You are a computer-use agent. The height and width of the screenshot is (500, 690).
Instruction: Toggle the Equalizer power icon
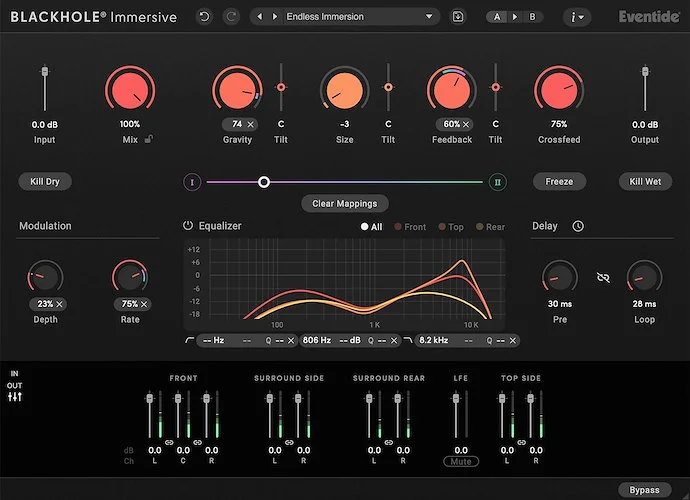pyautogui.click(x=188, y=226)
